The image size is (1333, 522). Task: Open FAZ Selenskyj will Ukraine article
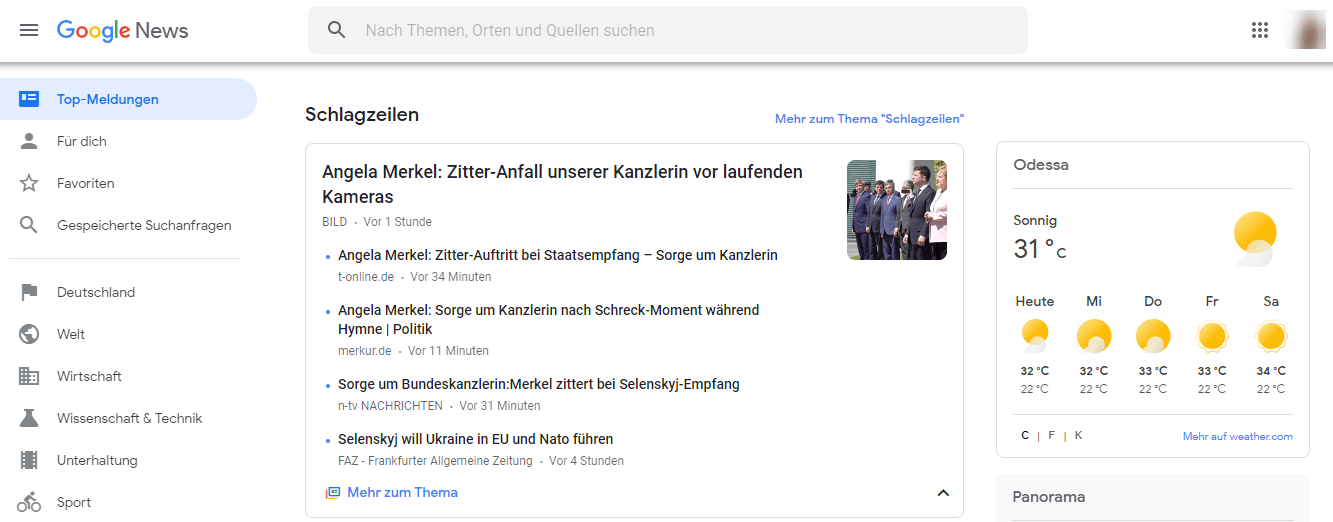tap(476, 439)
